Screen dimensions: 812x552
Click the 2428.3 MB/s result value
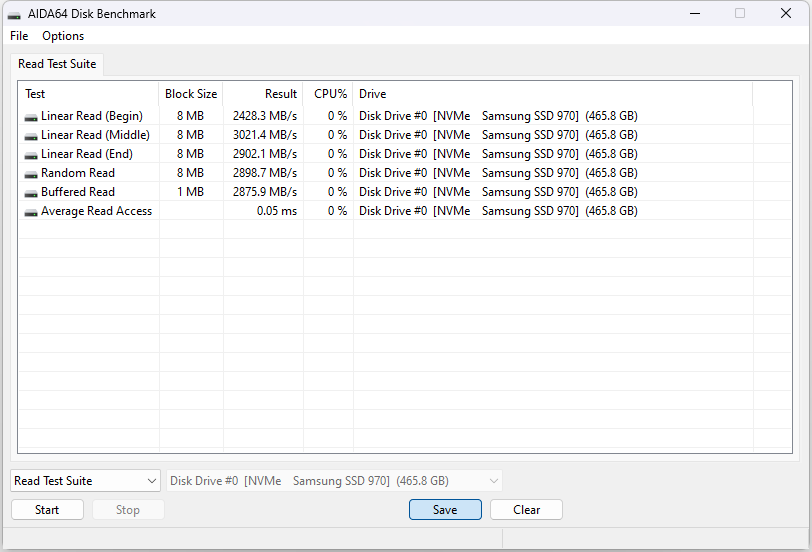[265, 116]
